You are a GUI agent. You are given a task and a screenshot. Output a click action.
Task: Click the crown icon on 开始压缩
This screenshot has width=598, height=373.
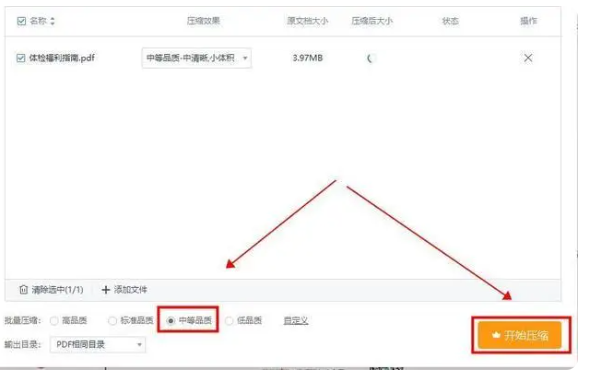[496, 335]
